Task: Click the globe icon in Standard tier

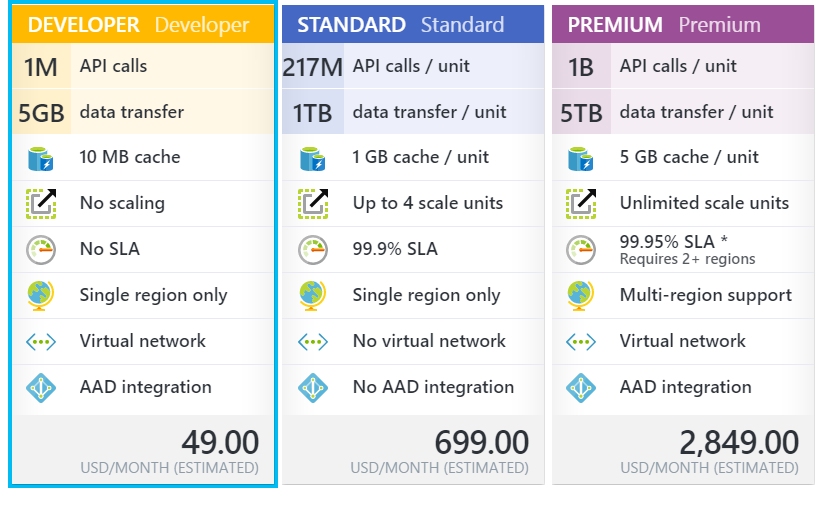Action: click(x=313, y=295)
